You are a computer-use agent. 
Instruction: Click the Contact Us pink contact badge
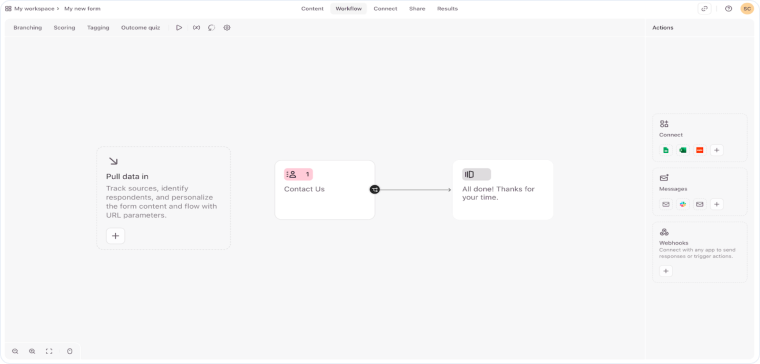(298, 174)
